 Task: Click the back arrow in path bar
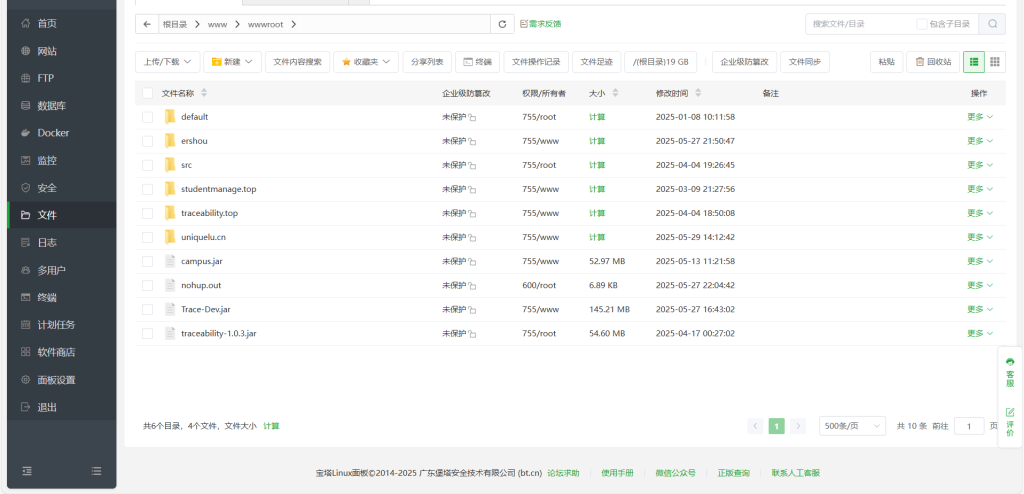point(148,24)
